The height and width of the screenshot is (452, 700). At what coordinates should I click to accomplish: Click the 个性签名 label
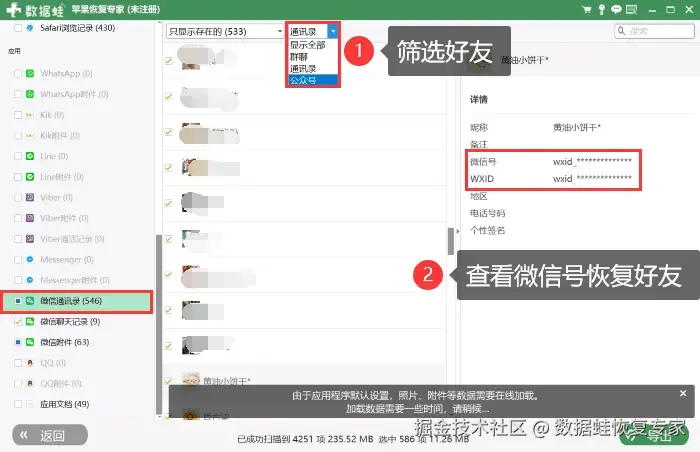pos(488,230)
